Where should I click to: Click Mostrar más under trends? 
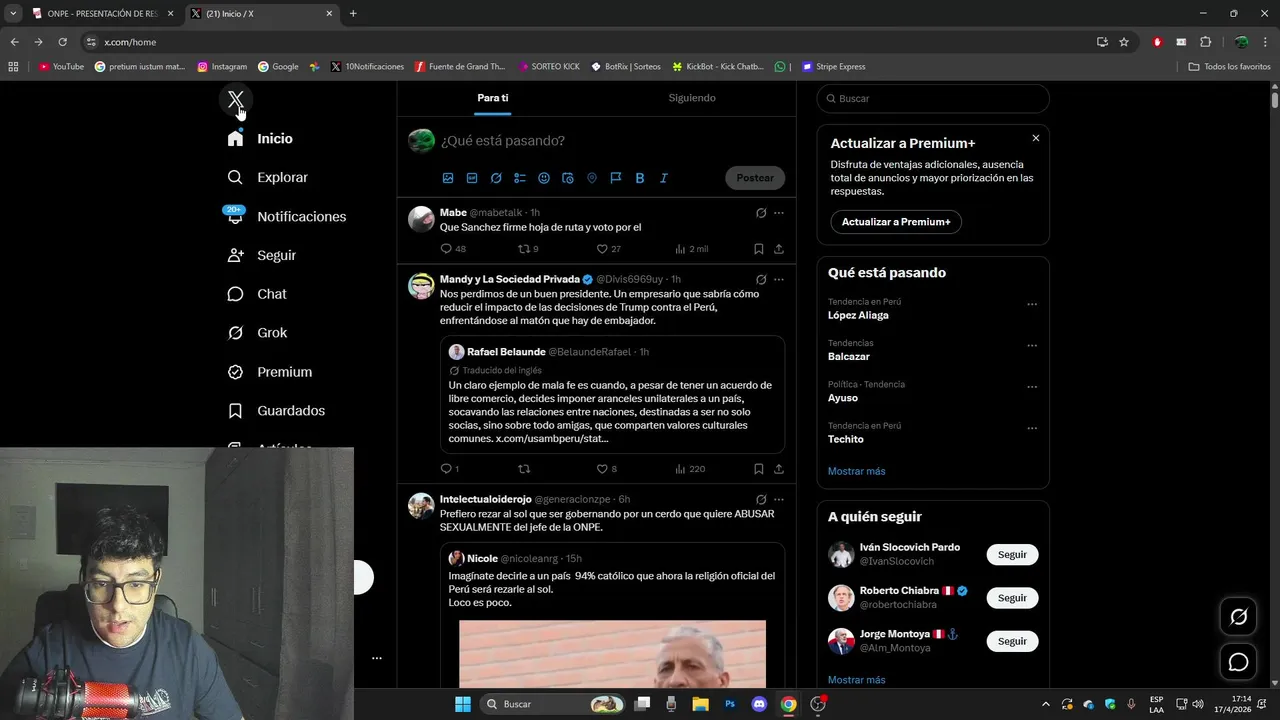[856, 471]
